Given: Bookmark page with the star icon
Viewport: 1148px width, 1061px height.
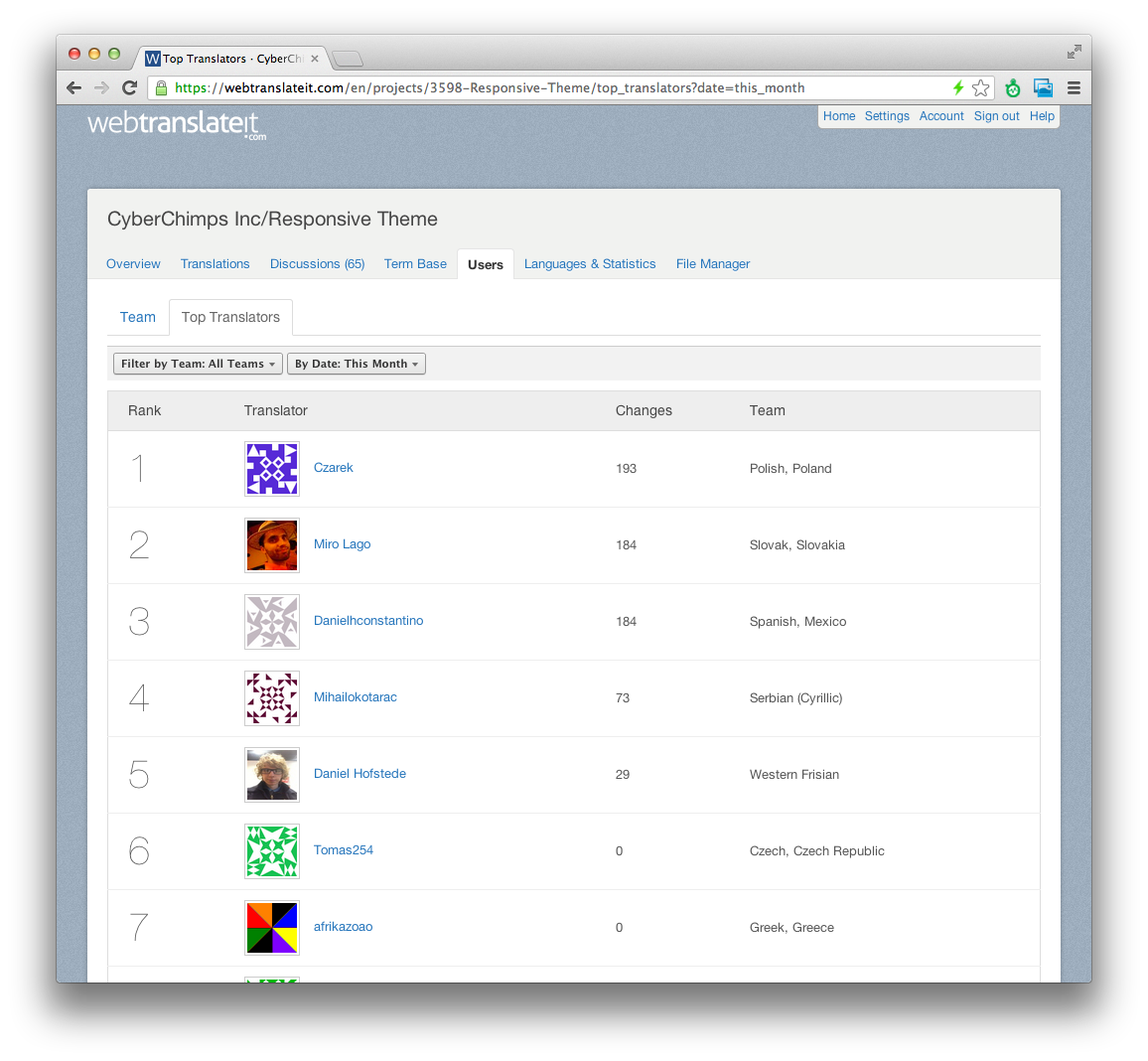Looking at the screenshot, I should coord(981,87).
